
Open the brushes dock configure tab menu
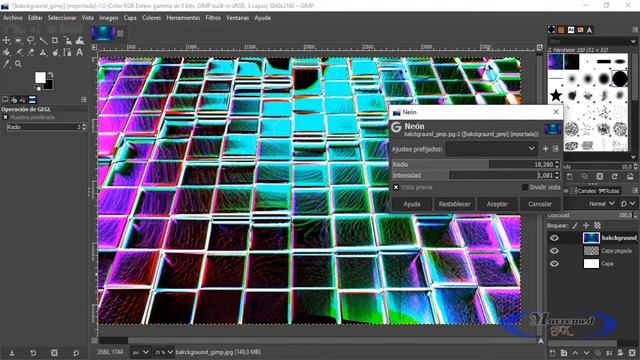point(635,29)
